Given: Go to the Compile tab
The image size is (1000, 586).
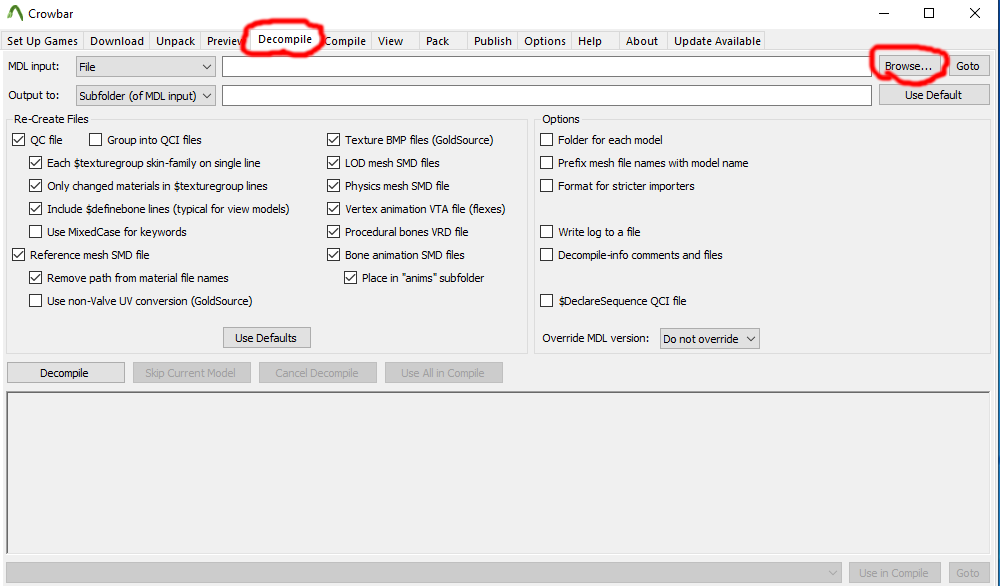Looking at the screenshot, I should 345,41.
